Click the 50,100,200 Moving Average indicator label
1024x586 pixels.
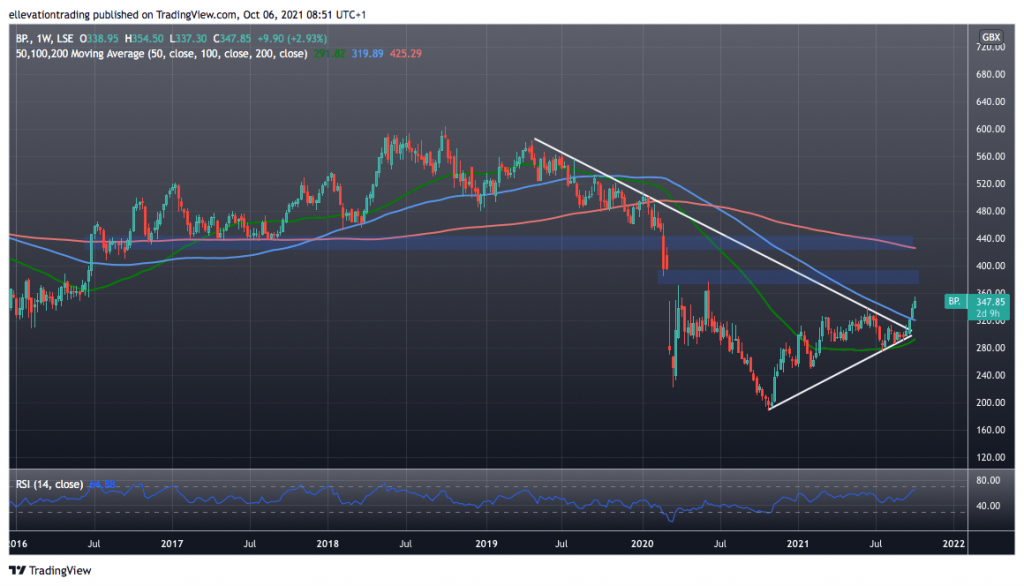coord(161,54)
